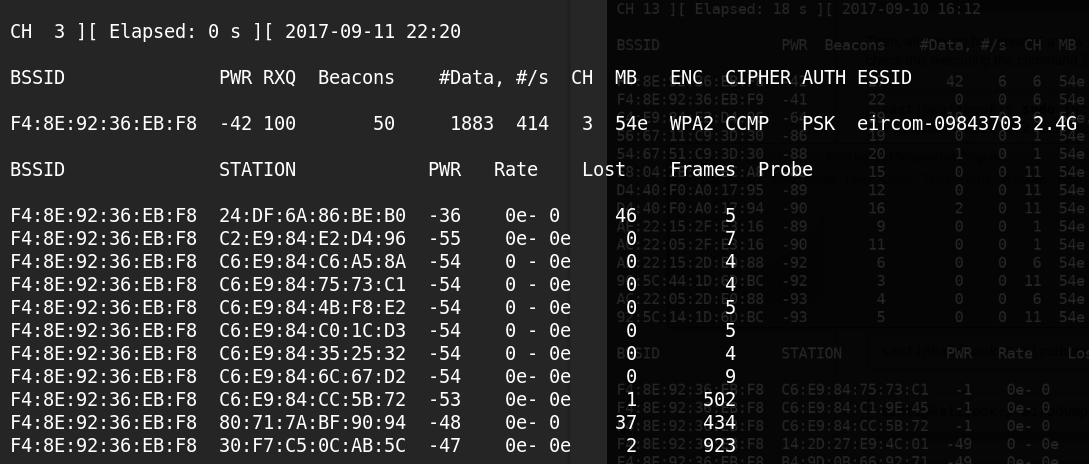Click the RXQ column header
This screenshot has width=1089, height=464.
click(x=279, y=78)
